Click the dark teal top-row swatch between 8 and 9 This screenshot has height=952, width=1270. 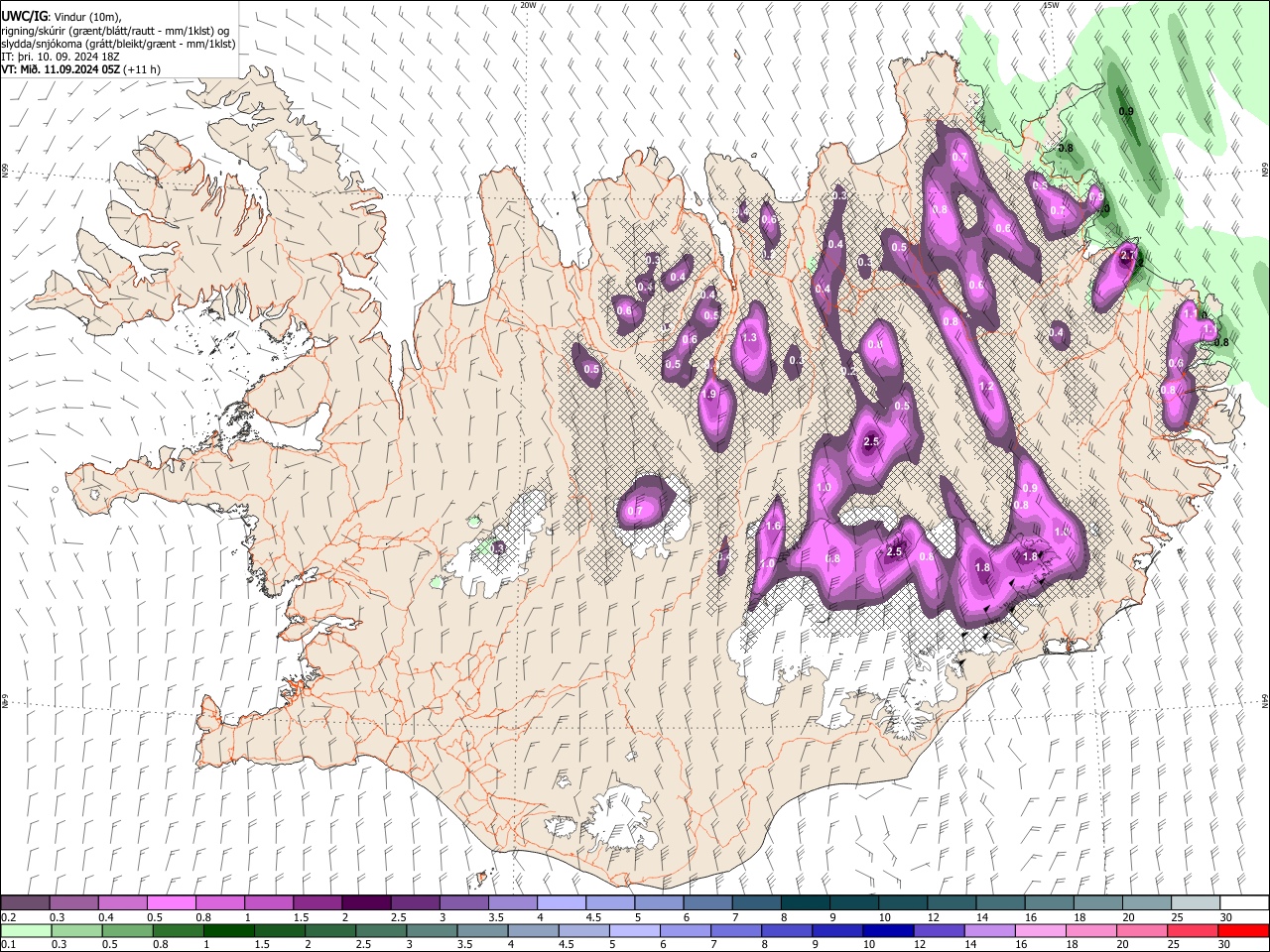click(805, 903)
